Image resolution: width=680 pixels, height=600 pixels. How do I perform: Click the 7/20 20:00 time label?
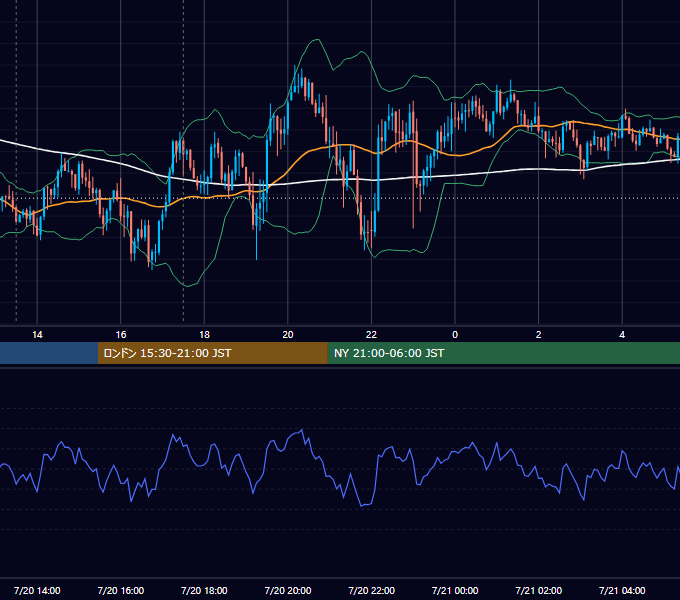(288, 590)
